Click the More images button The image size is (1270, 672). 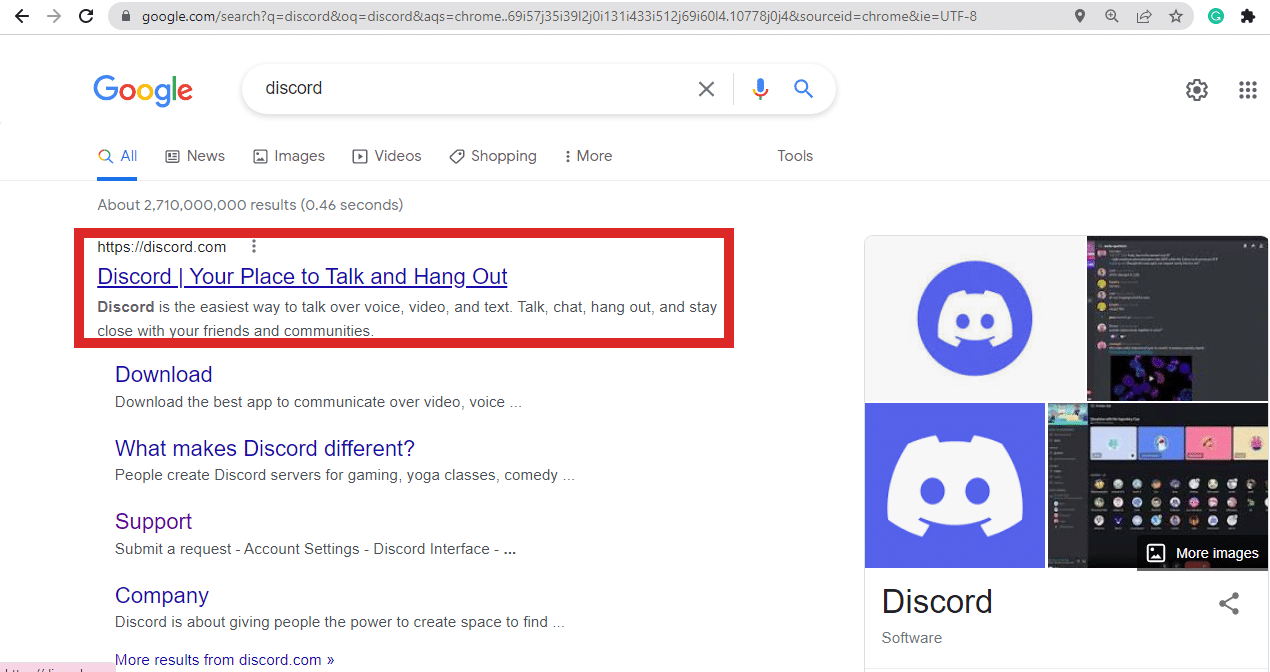[1202, 553]
